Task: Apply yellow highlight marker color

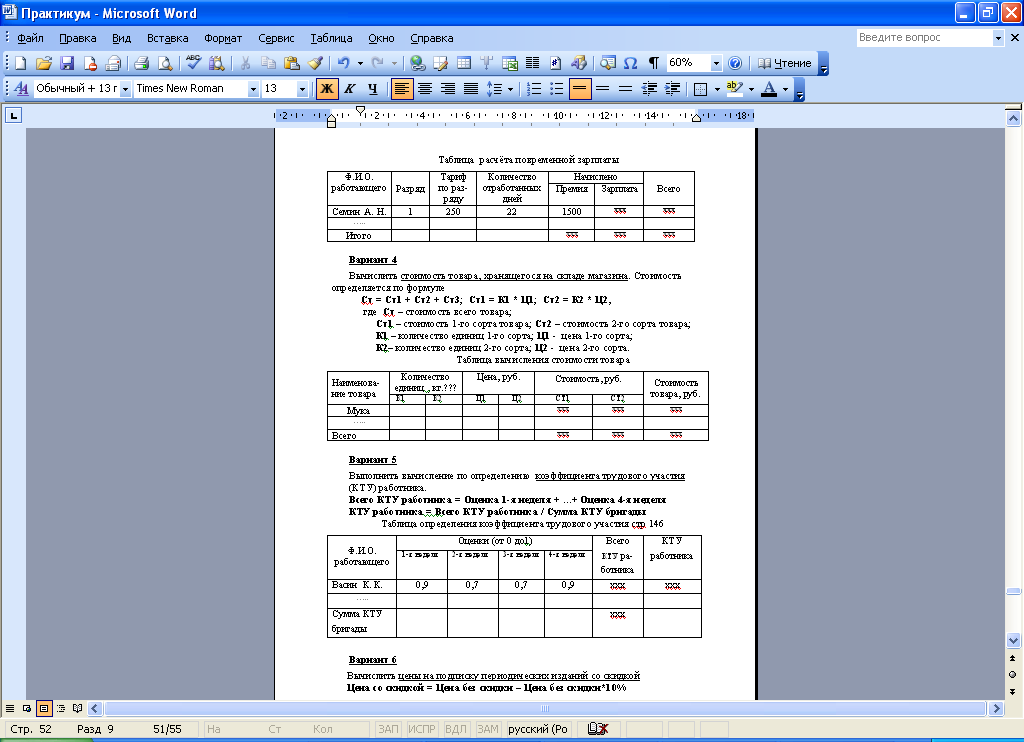Action: pyautogui.click(x=735, y=88)
